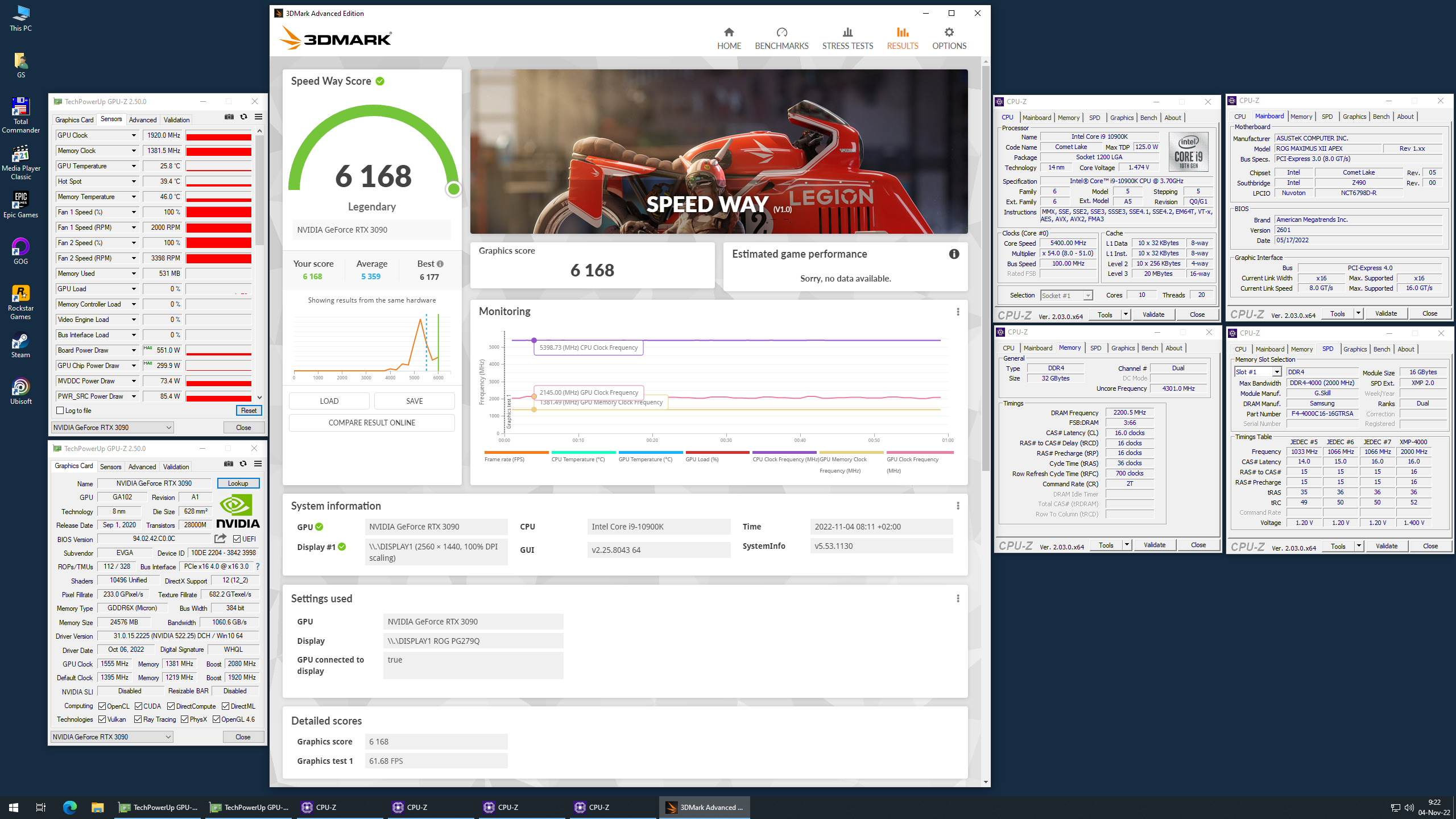Open hamburger menu in GPU-Z Graphics Card window
This screenshot has height=819, width=1456.
click(258, 464)
